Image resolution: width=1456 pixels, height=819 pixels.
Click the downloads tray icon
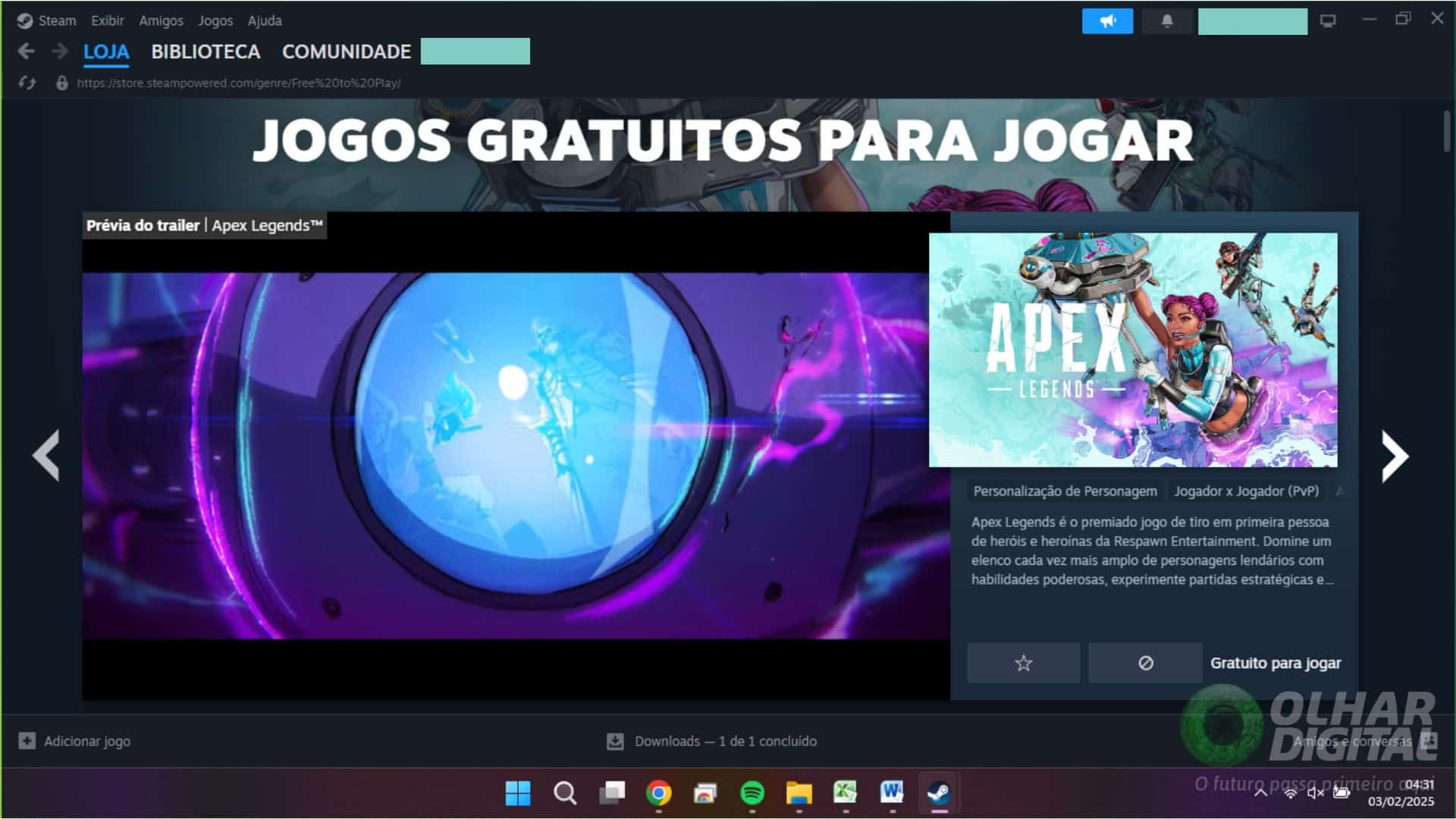pos(615,741)
